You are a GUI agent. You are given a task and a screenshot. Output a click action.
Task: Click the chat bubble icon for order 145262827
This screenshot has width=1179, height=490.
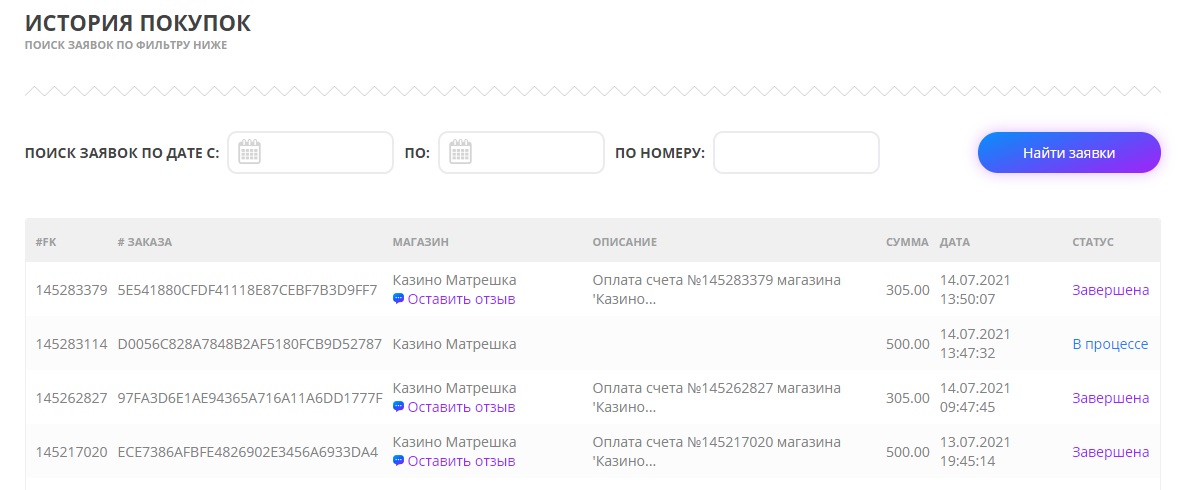pos(398,407)
